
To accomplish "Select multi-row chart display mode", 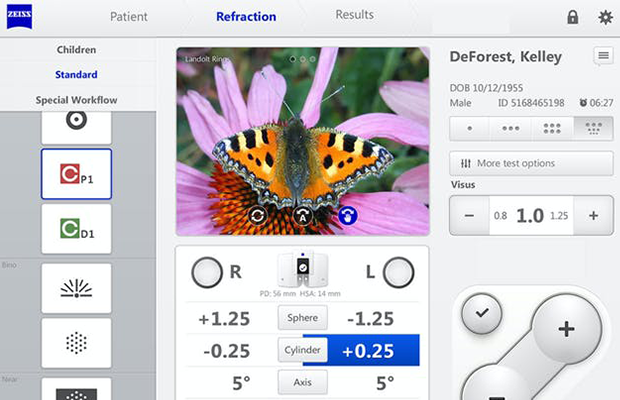I will click(x=594, y=128).
